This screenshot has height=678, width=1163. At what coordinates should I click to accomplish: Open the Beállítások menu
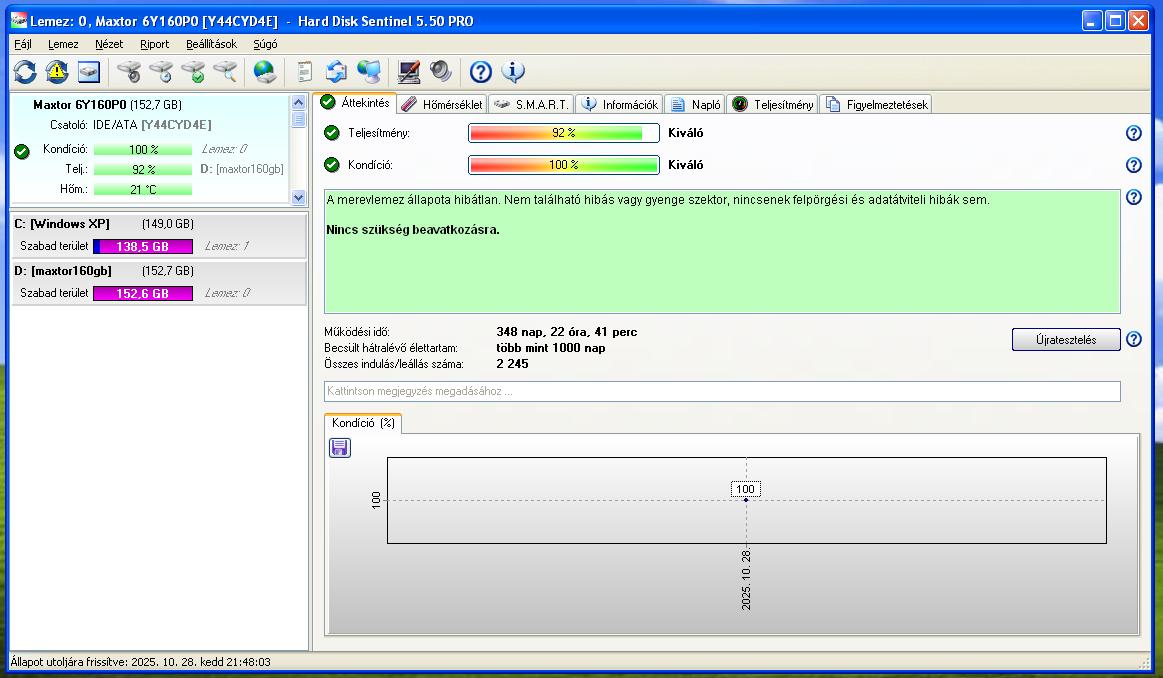click(x=211, y=44)
